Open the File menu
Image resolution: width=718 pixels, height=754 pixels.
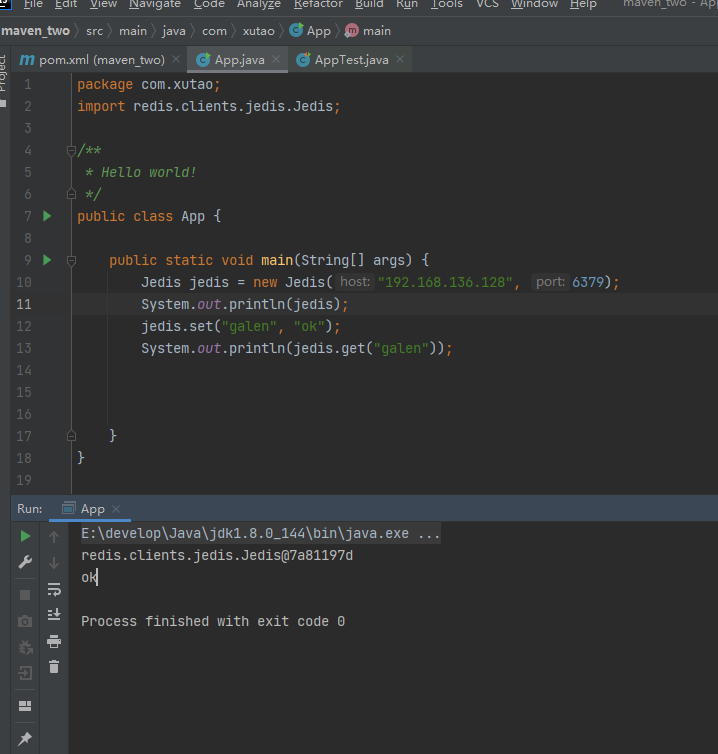[x=33, y=4]
